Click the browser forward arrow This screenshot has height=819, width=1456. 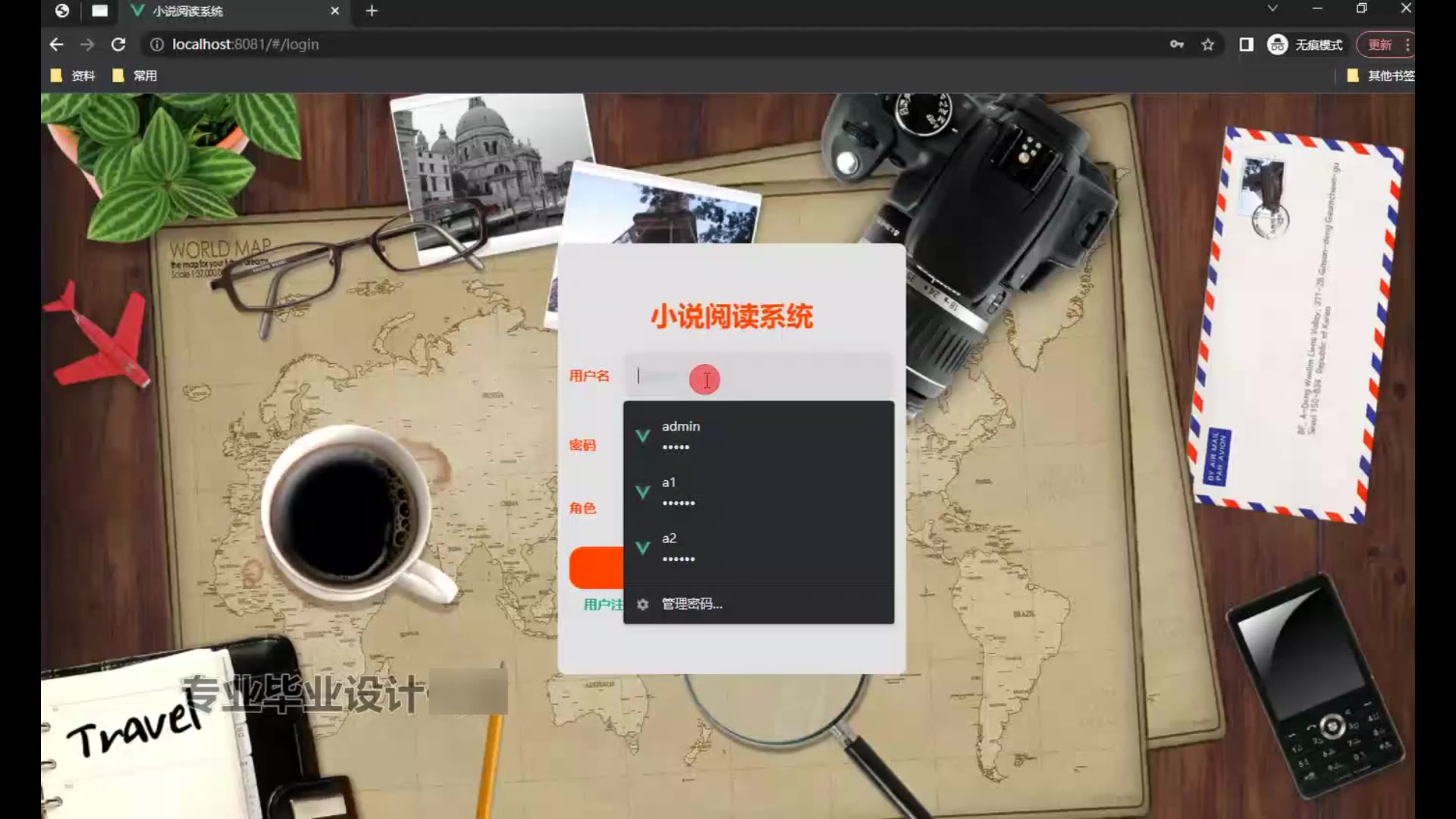87,45
